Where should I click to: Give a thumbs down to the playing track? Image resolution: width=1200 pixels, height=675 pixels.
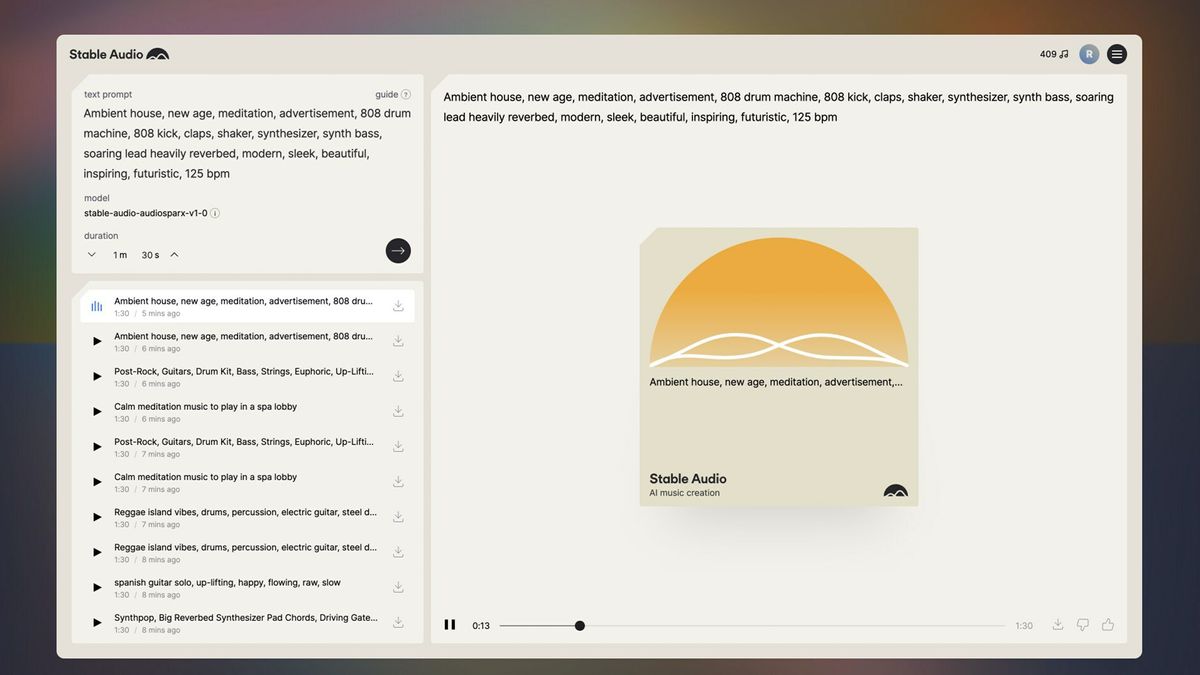1082,623
